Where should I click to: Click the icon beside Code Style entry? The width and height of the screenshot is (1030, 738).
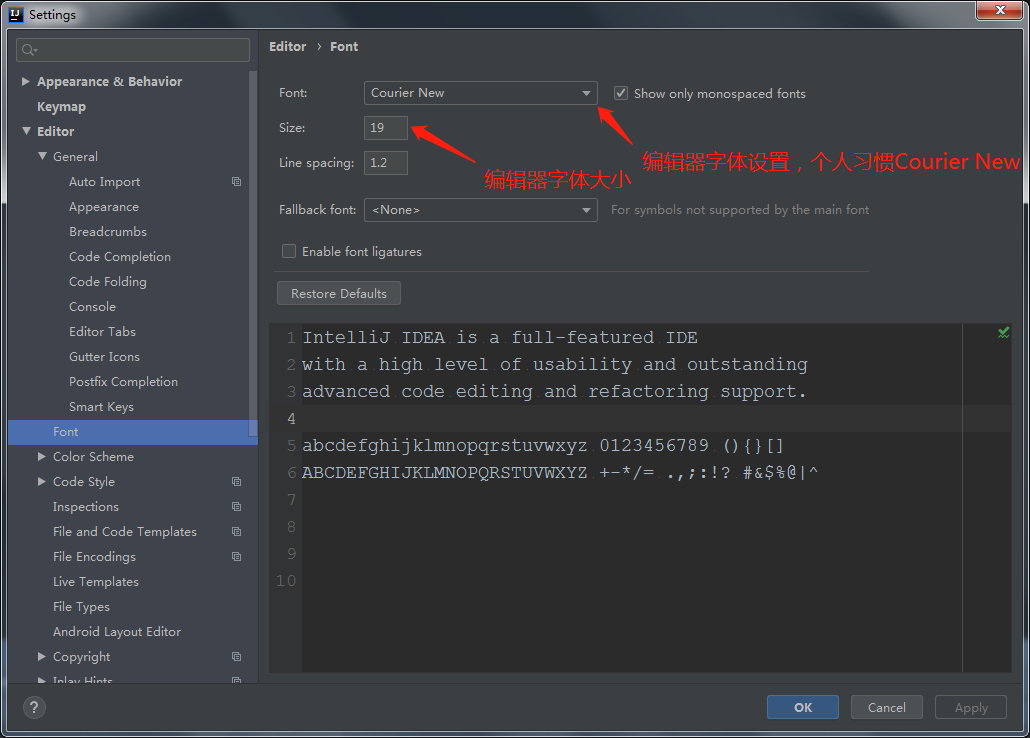(236, 481)
